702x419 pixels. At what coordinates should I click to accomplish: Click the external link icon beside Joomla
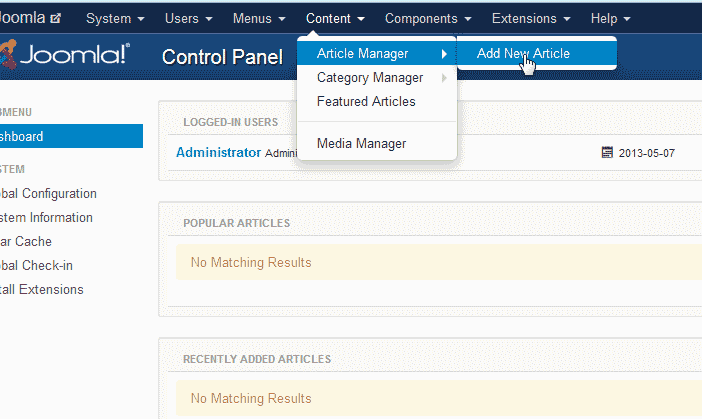pos(56,19)
